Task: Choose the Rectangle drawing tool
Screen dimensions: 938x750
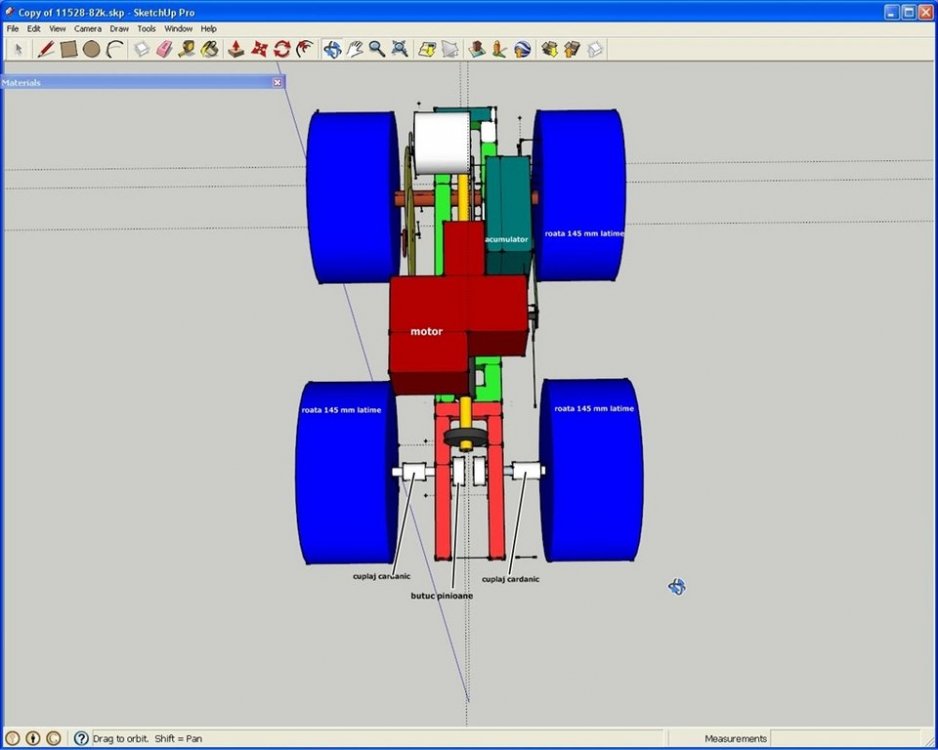Action: coord(68,49)
